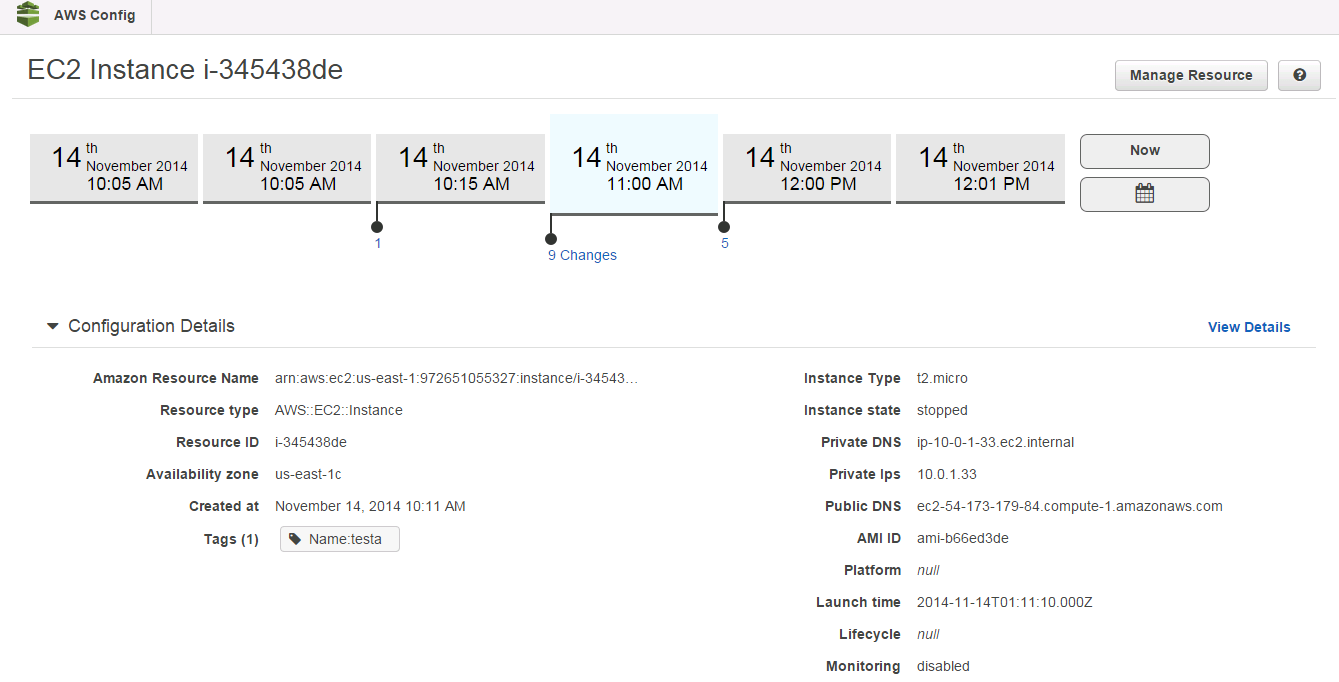Open the calendar date picker button
Screen dimensions: 1339x682
tap(1145, 194)
